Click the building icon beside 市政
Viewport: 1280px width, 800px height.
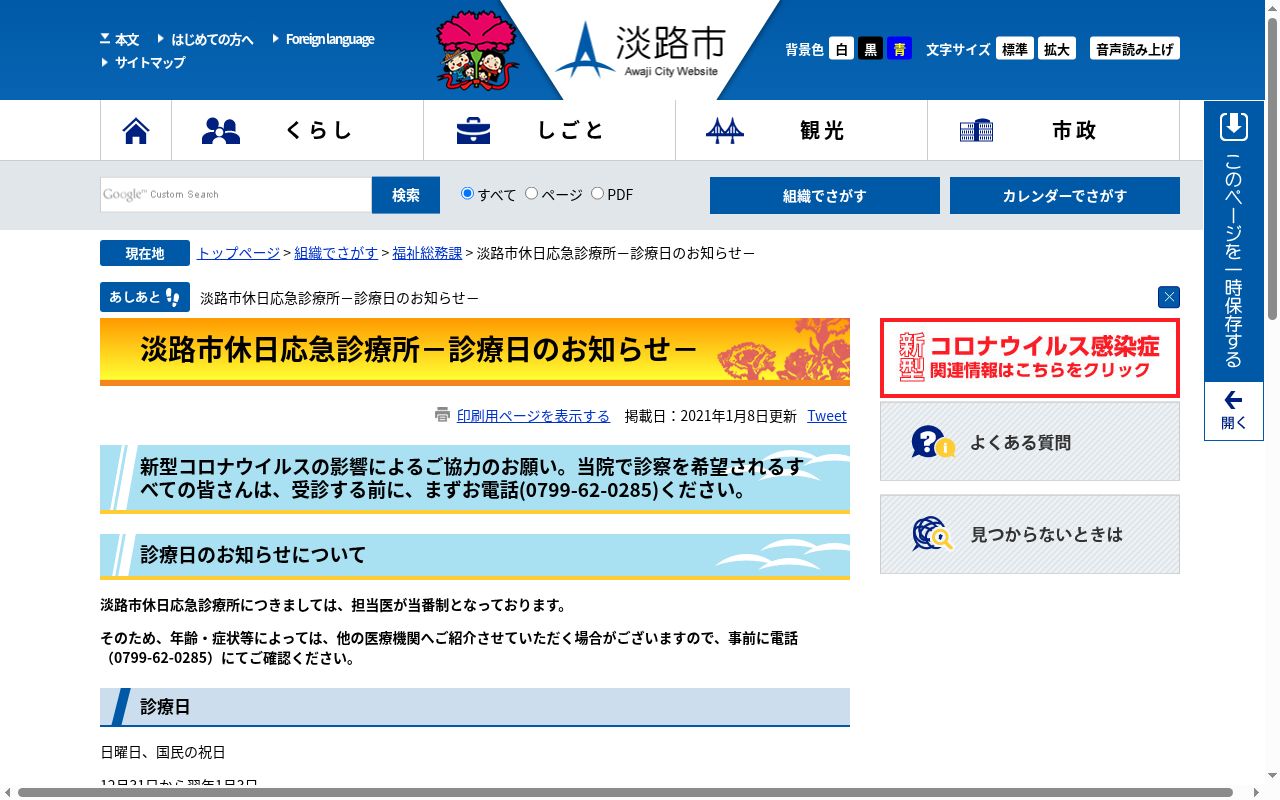pos(976,131)
